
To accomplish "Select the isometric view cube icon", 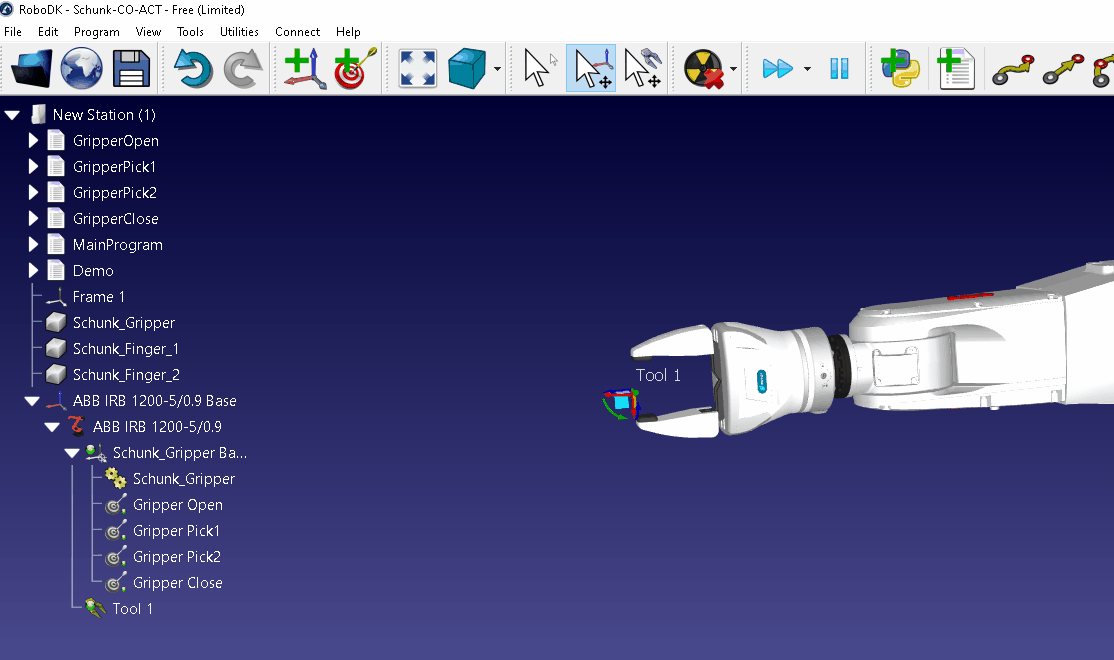I will coord(467,68).
